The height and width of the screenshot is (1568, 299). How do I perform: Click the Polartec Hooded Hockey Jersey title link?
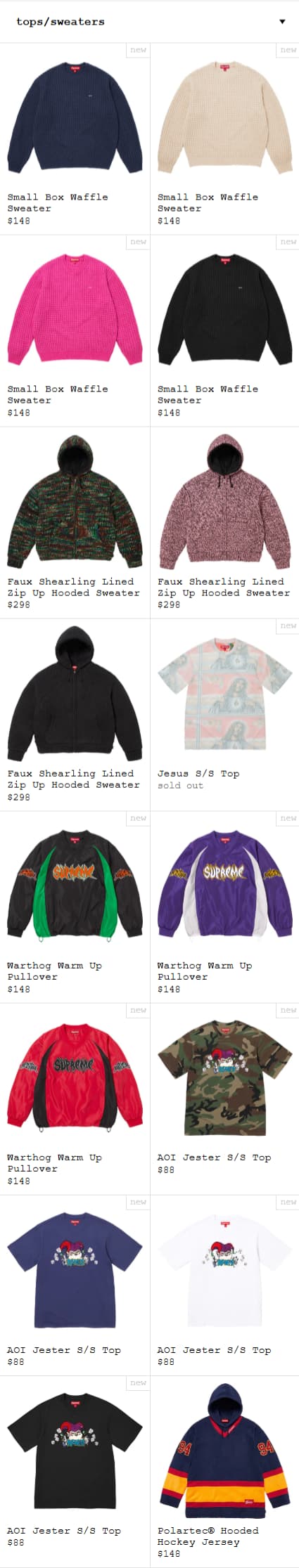[x=208, y=1536]
